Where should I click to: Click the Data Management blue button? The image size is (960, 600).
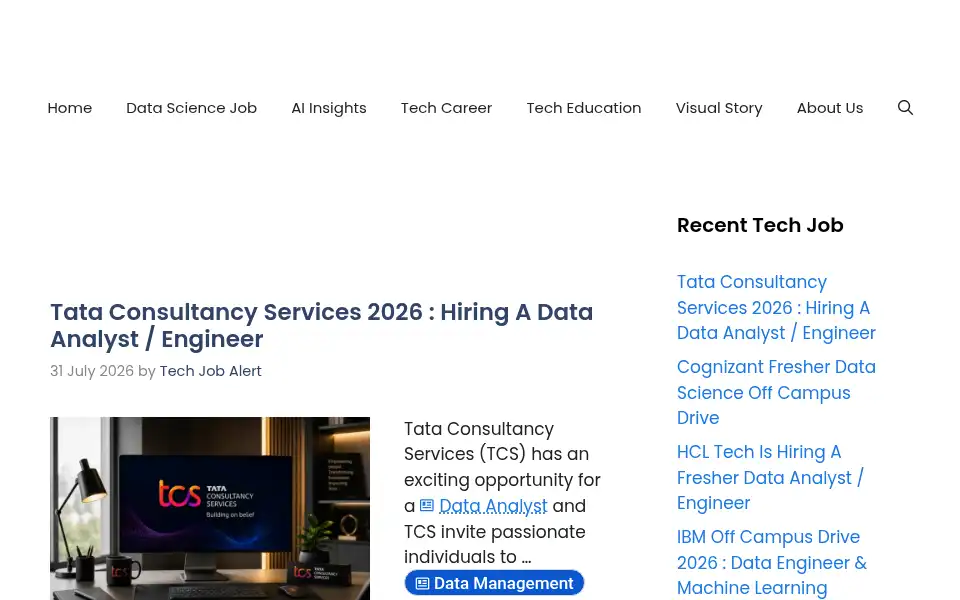494,583
